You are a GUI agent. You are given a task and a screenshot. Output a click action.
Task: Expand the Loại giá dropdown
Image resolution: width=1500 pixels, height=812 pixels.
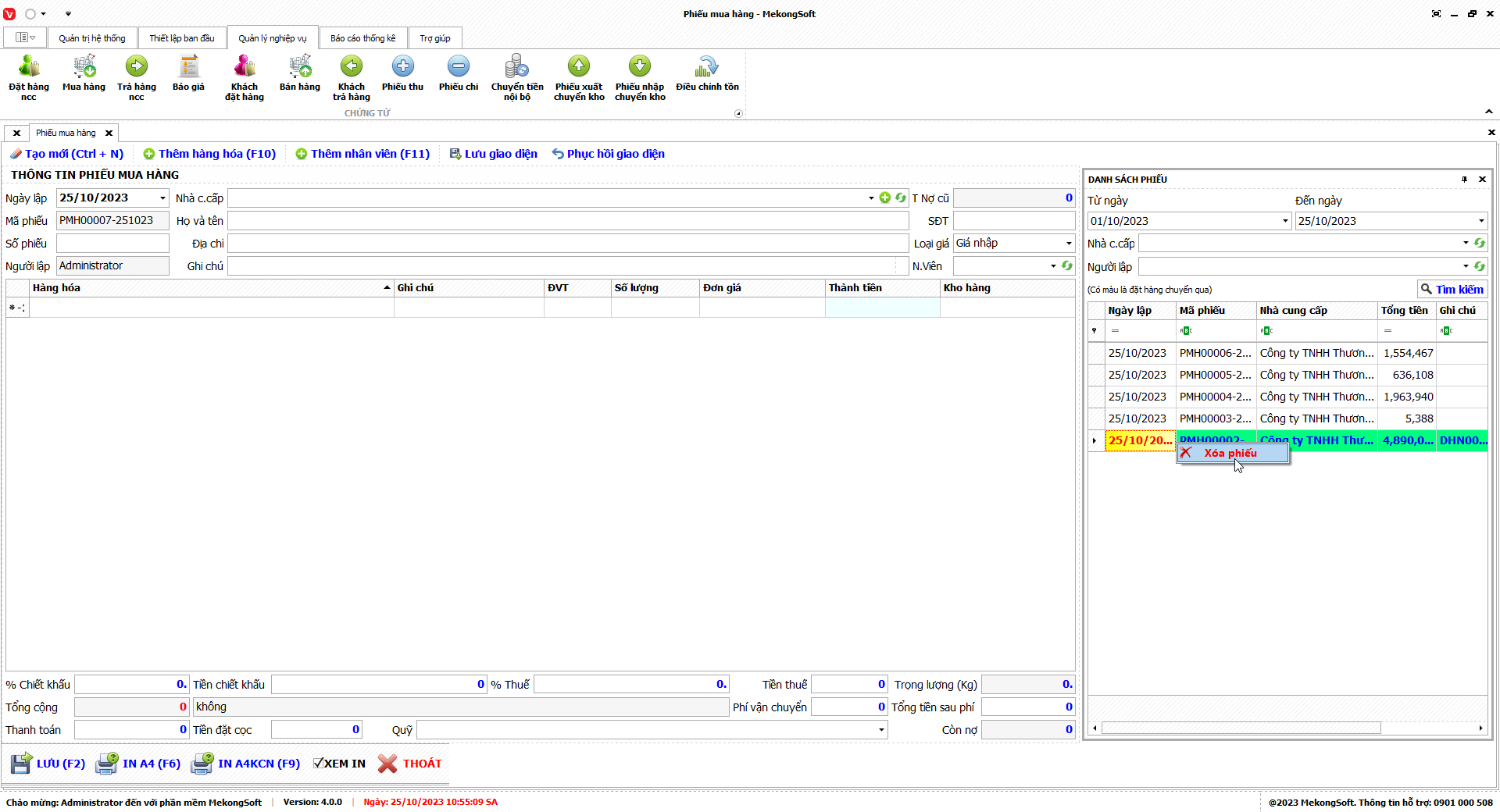coord(1069,244)
